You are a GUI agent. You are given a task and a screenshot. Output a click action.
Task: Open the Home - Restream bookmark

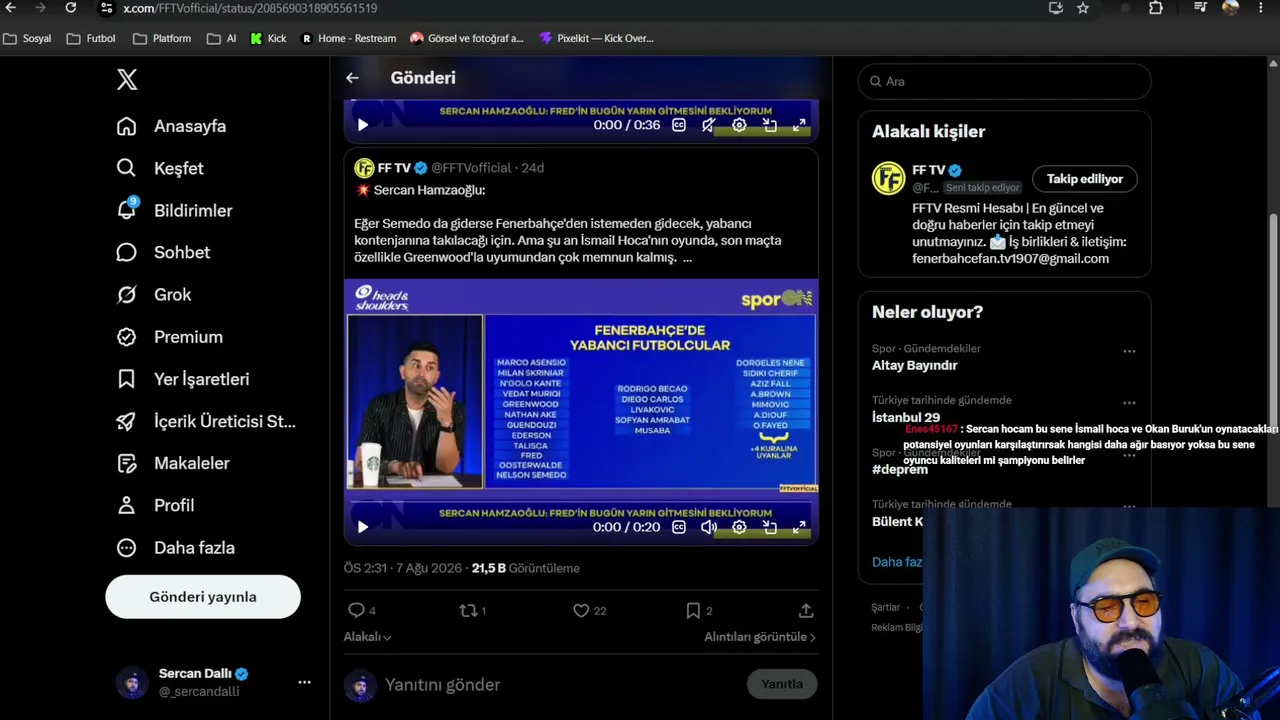point(349,39)
